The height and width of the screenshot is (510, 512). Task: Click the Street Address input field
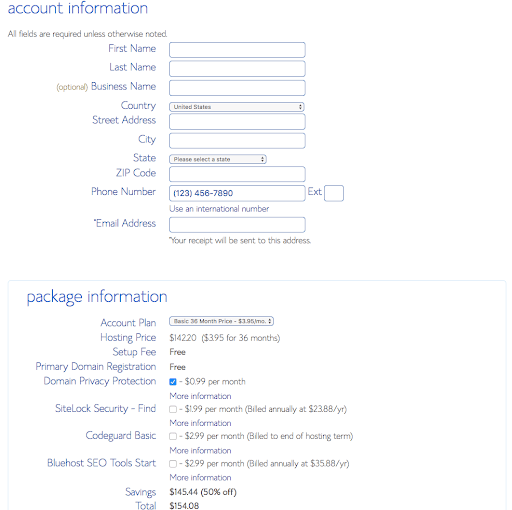point(237,122)
